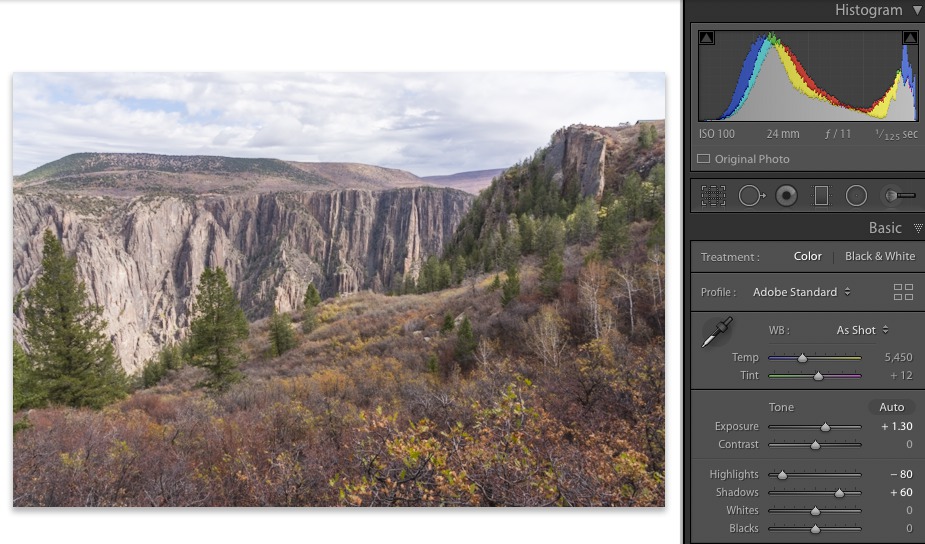925x544 pixels.
Task: Select the Red Eye Correction tool
Action: [x=786, y=195]
